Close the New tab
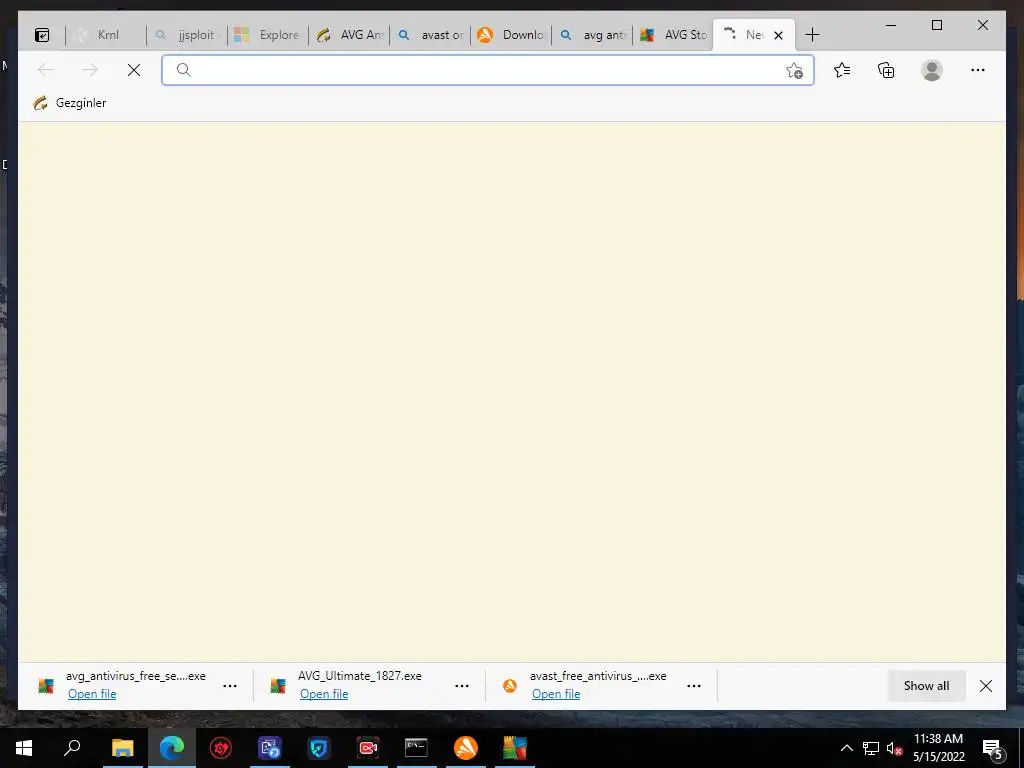 (778, 35)
